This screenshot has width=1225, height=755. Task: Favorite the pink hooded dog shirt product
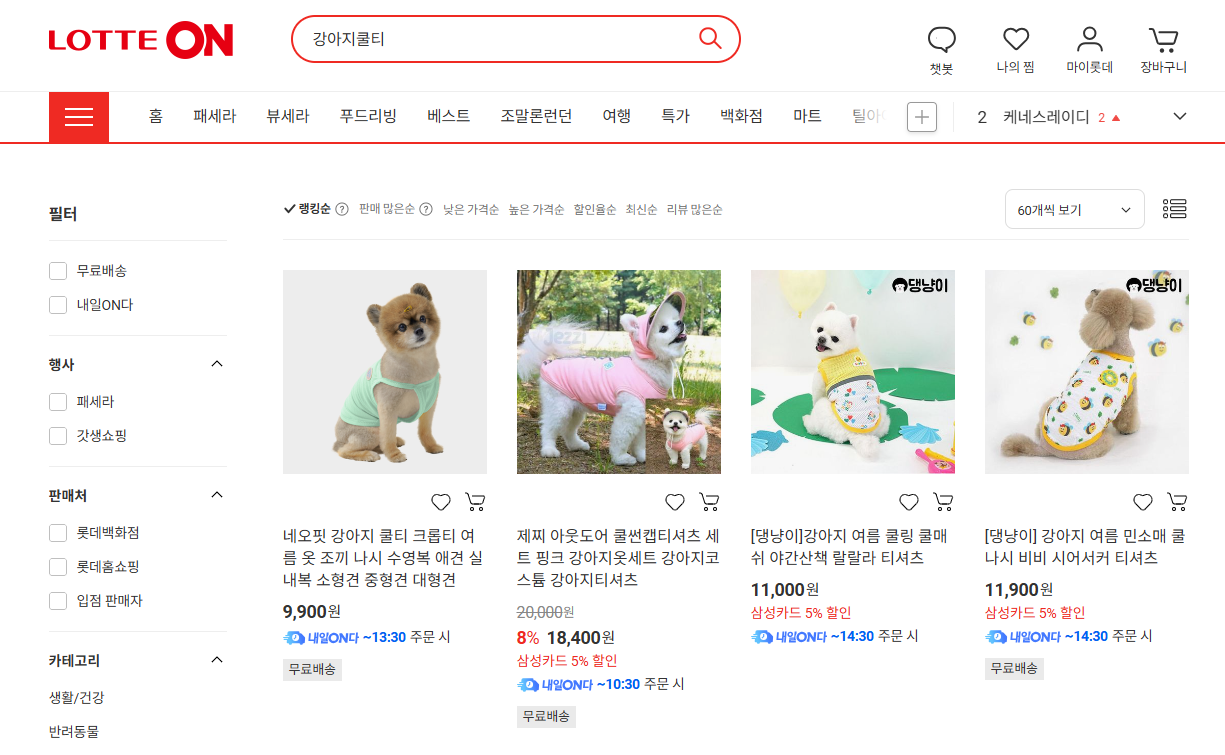click(675, 501)
